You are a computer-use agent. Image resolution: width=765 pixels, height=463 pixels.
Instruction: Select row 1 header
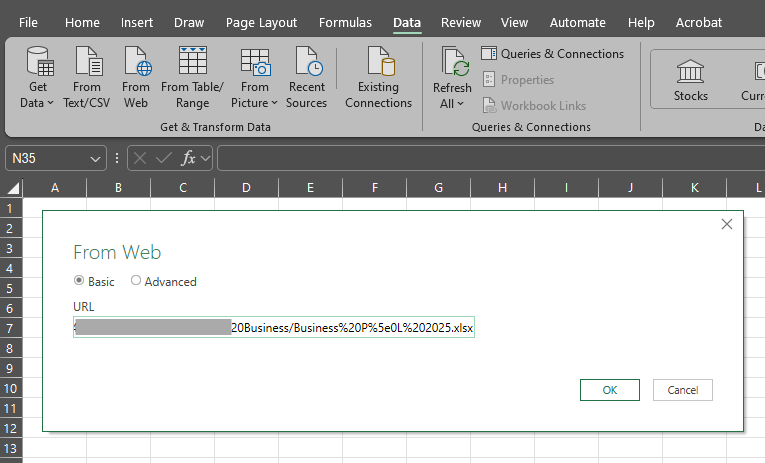click(11, 208)
